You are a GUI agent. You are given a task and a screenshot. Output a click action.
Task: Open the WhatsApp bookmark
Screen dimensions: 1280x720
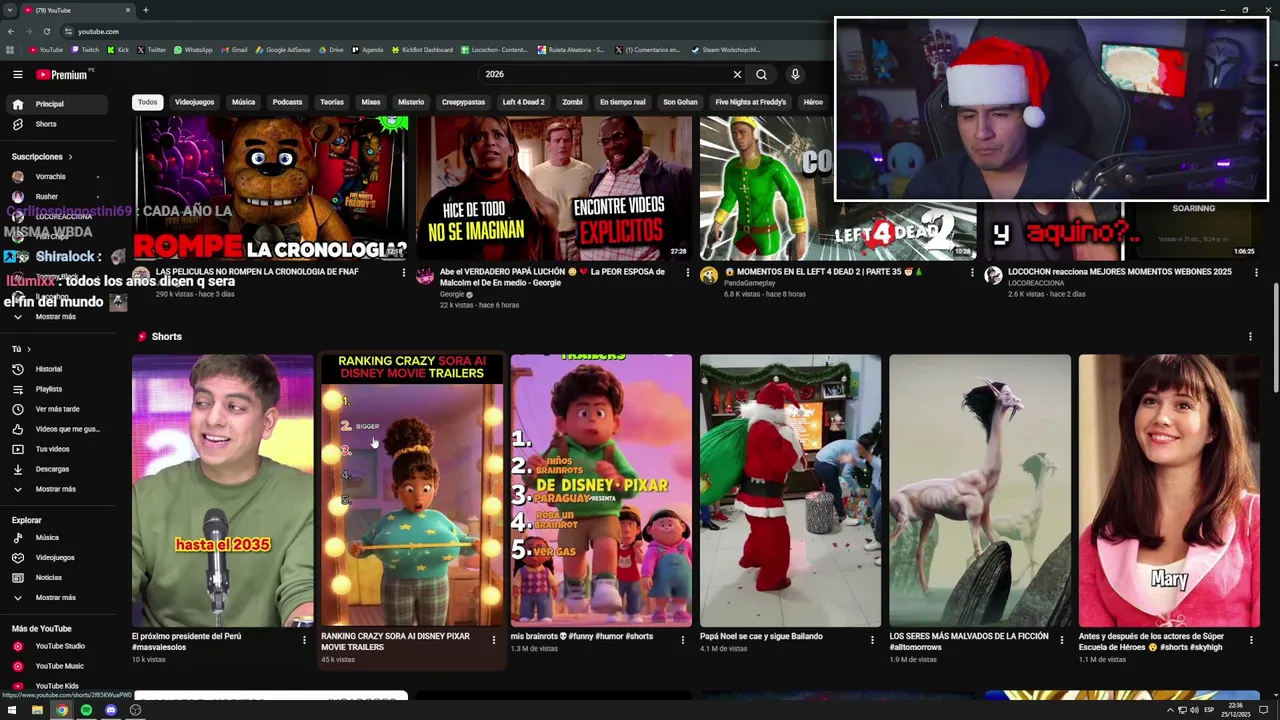[193, 50]
